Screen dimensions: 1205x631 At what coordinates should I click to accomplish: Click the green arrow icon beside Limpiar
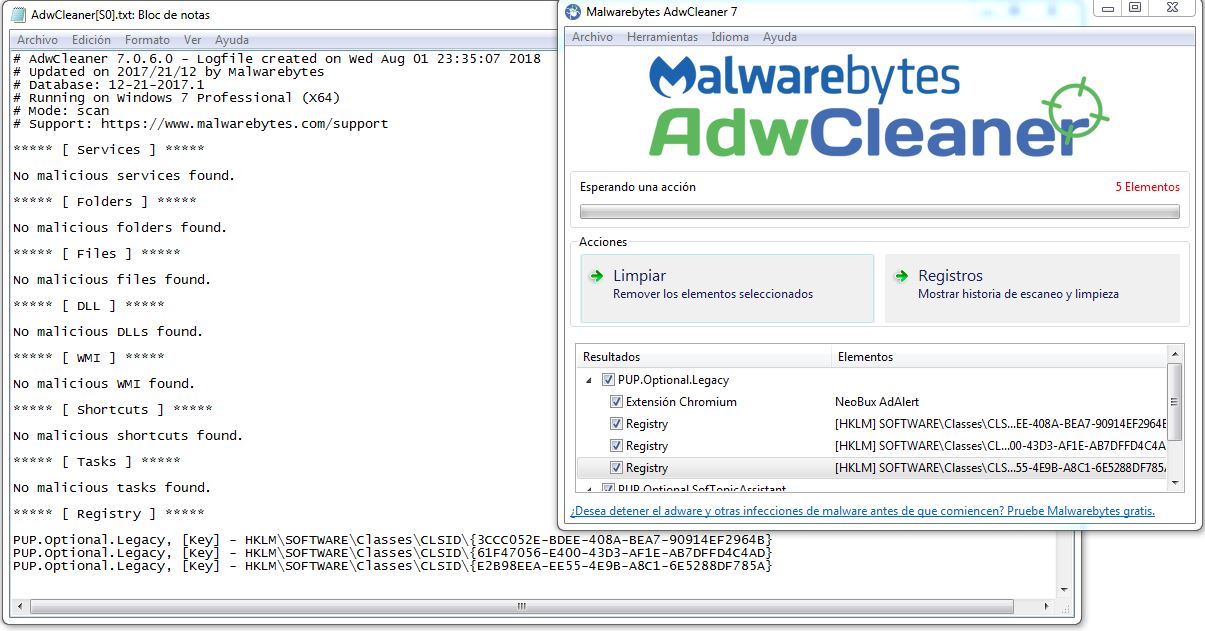[597, 276]
